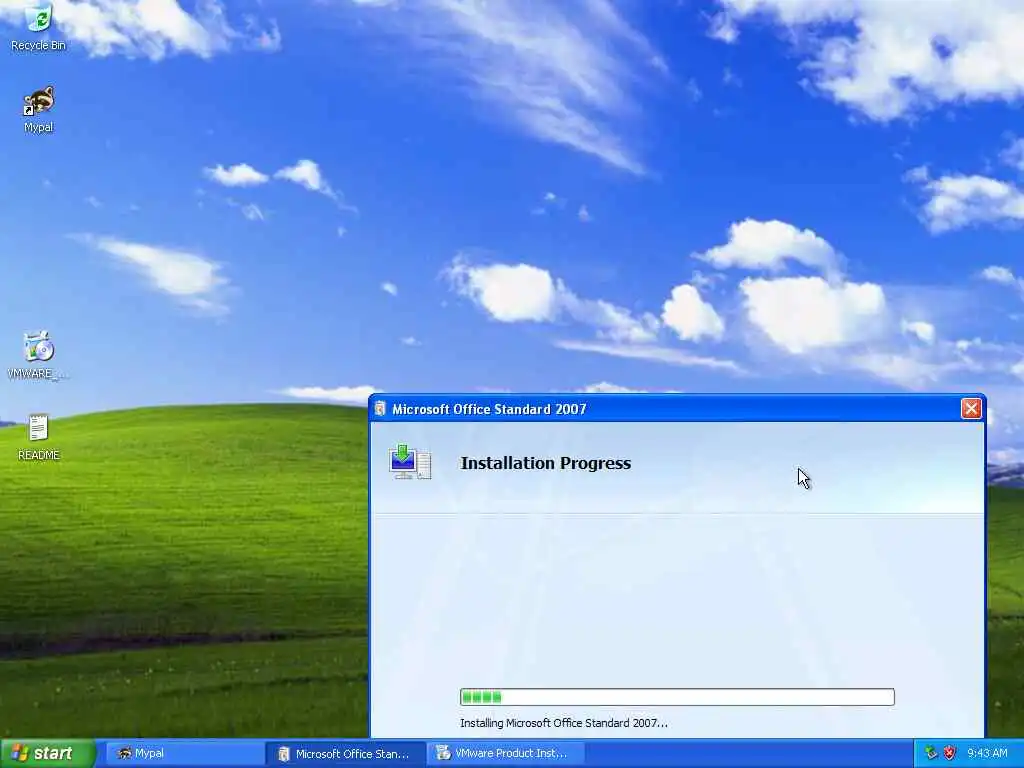Click the Microsoft Office Standard 2007 title bar
This screenshot has height=768, width=1024.
click(x=677, y=409)
